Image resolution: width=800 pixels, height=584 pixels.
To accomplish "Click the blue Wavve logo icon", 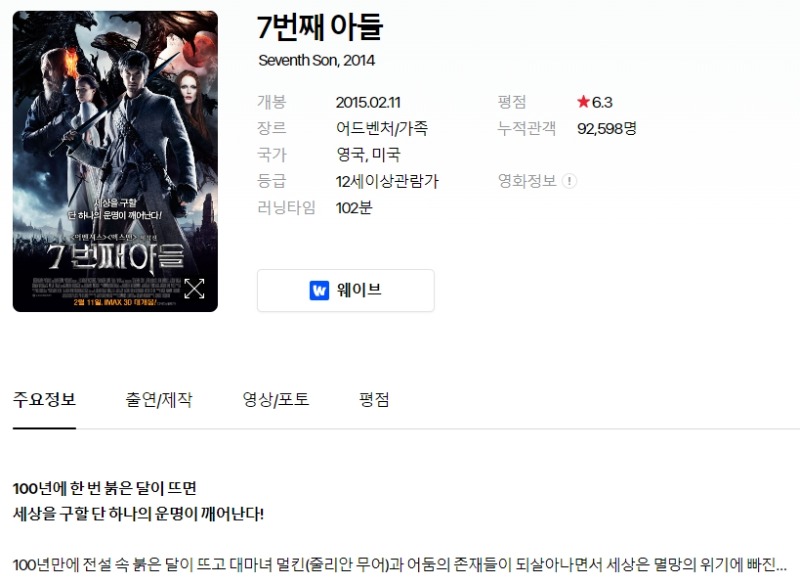I will click(319, 290).
